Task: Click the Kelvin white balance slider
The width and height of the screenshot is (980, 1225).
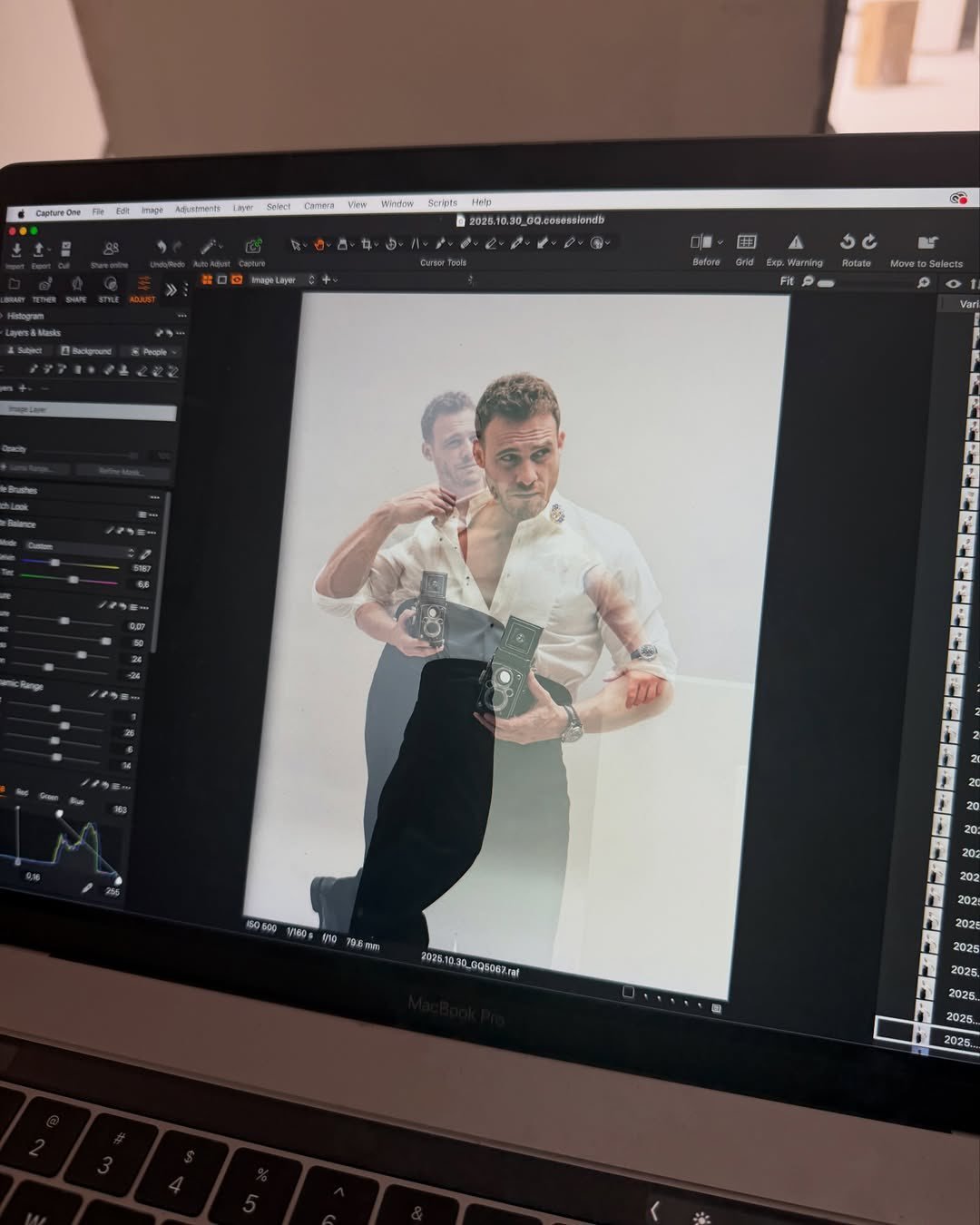Action: coord(70,564)
